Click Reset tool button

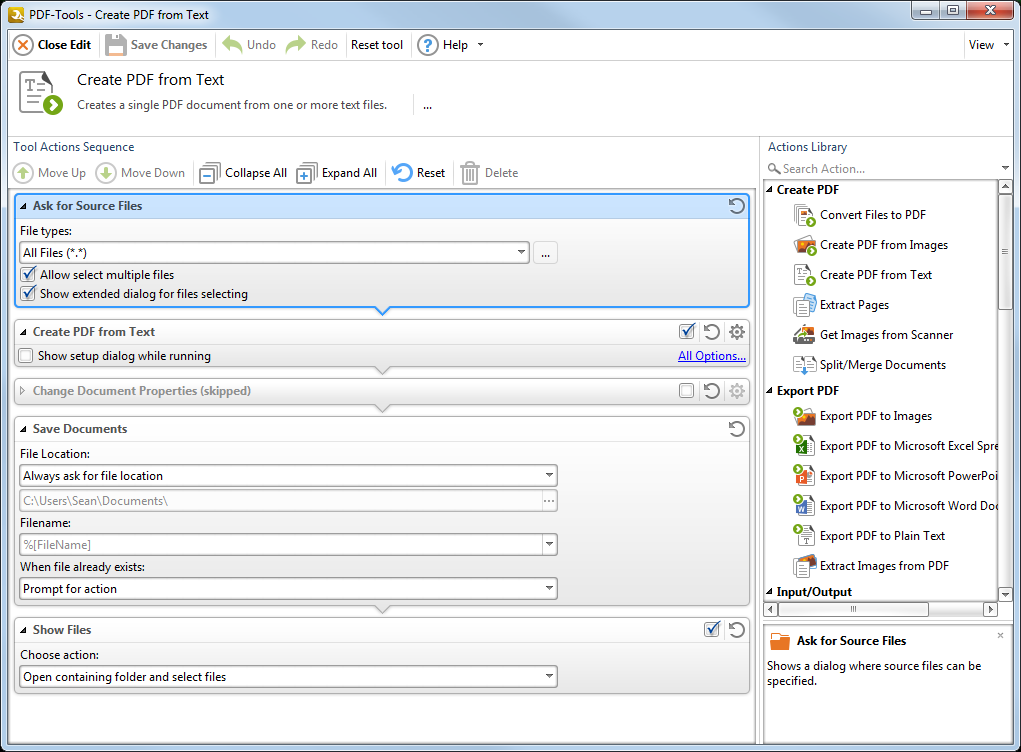click(x=376, y=45)
